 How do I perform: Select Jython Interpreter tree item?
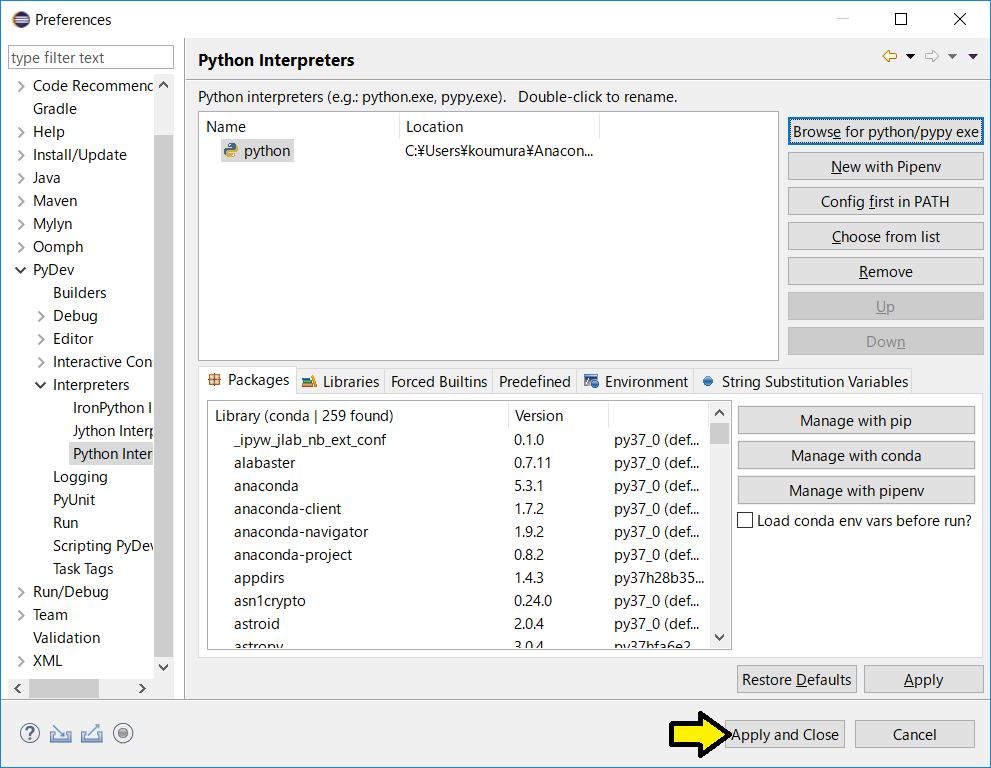pos(112,431)
